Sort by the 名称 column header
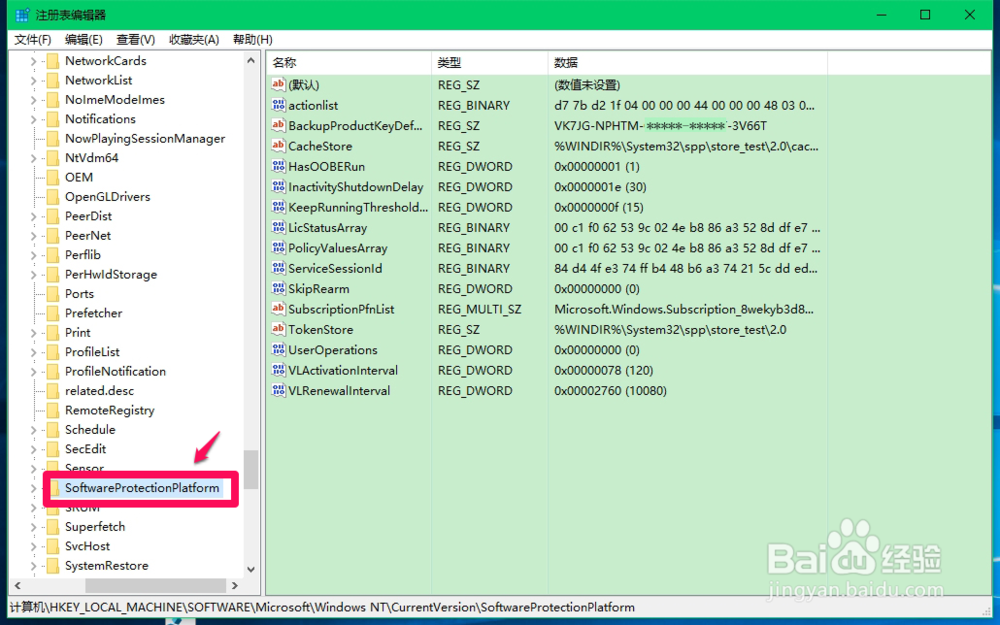This screenshot has height=625, width=1000. 349,62
